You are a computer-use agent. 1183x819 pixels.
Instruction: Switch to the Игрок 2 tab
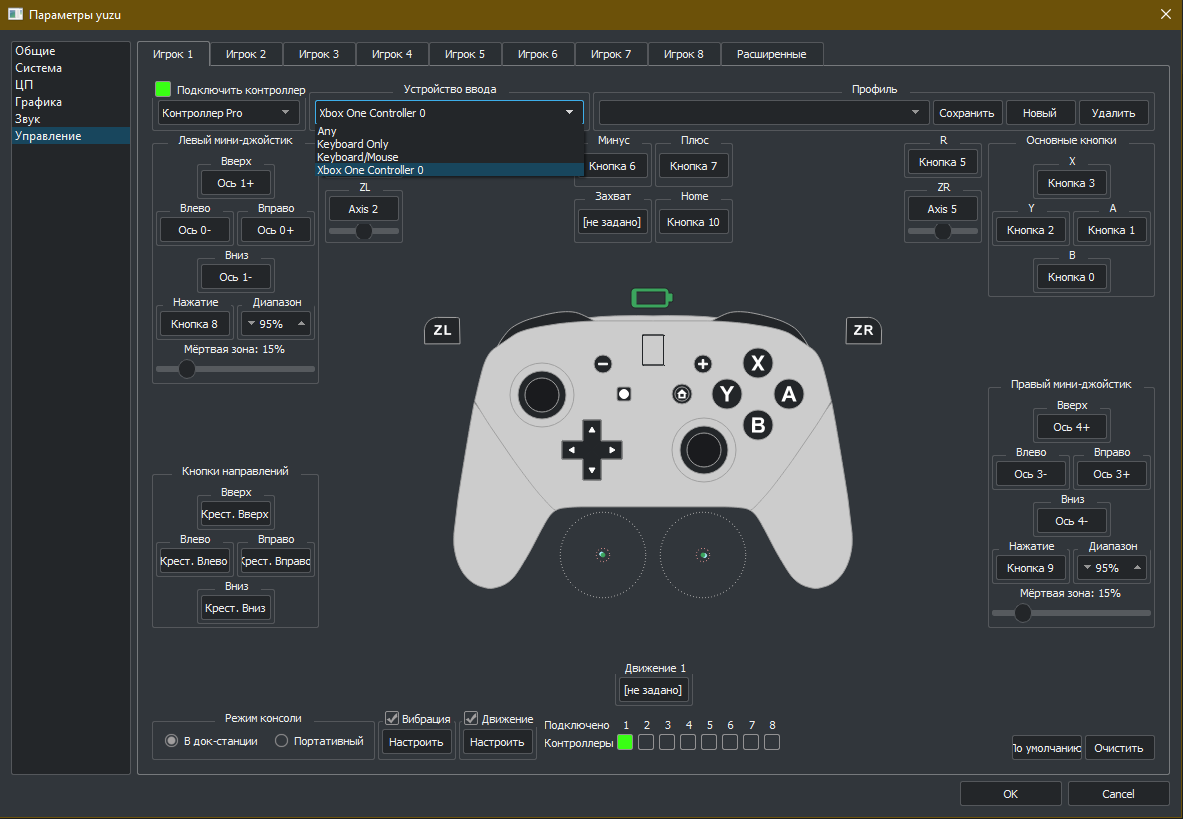point(246,54)
